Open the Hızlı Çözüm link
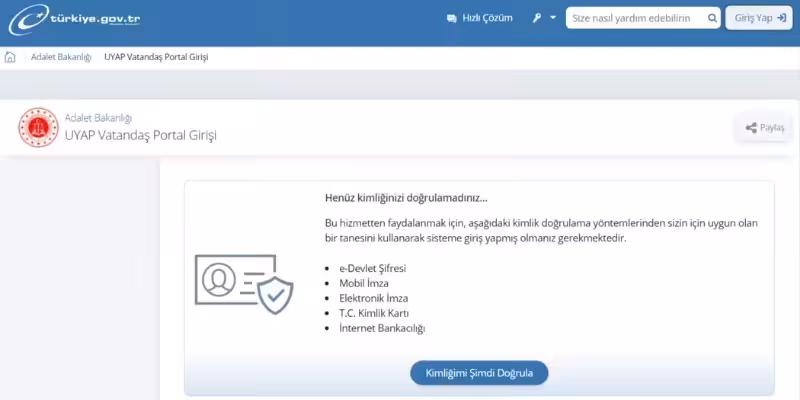Image resolution: width=800 pixels, height=400 pixels. click(487, 18)
